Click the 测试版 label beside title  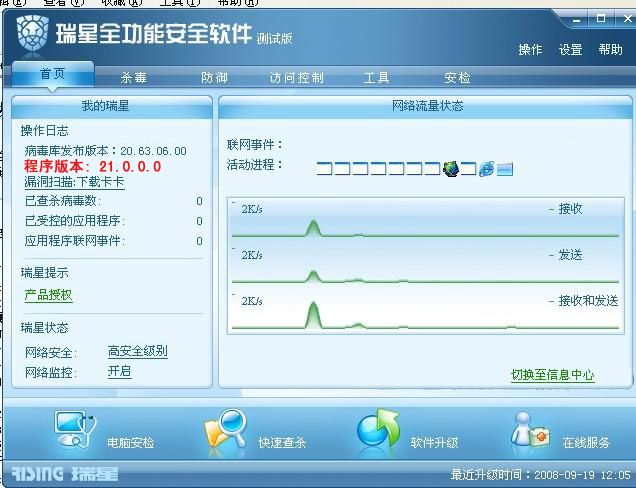274,39
